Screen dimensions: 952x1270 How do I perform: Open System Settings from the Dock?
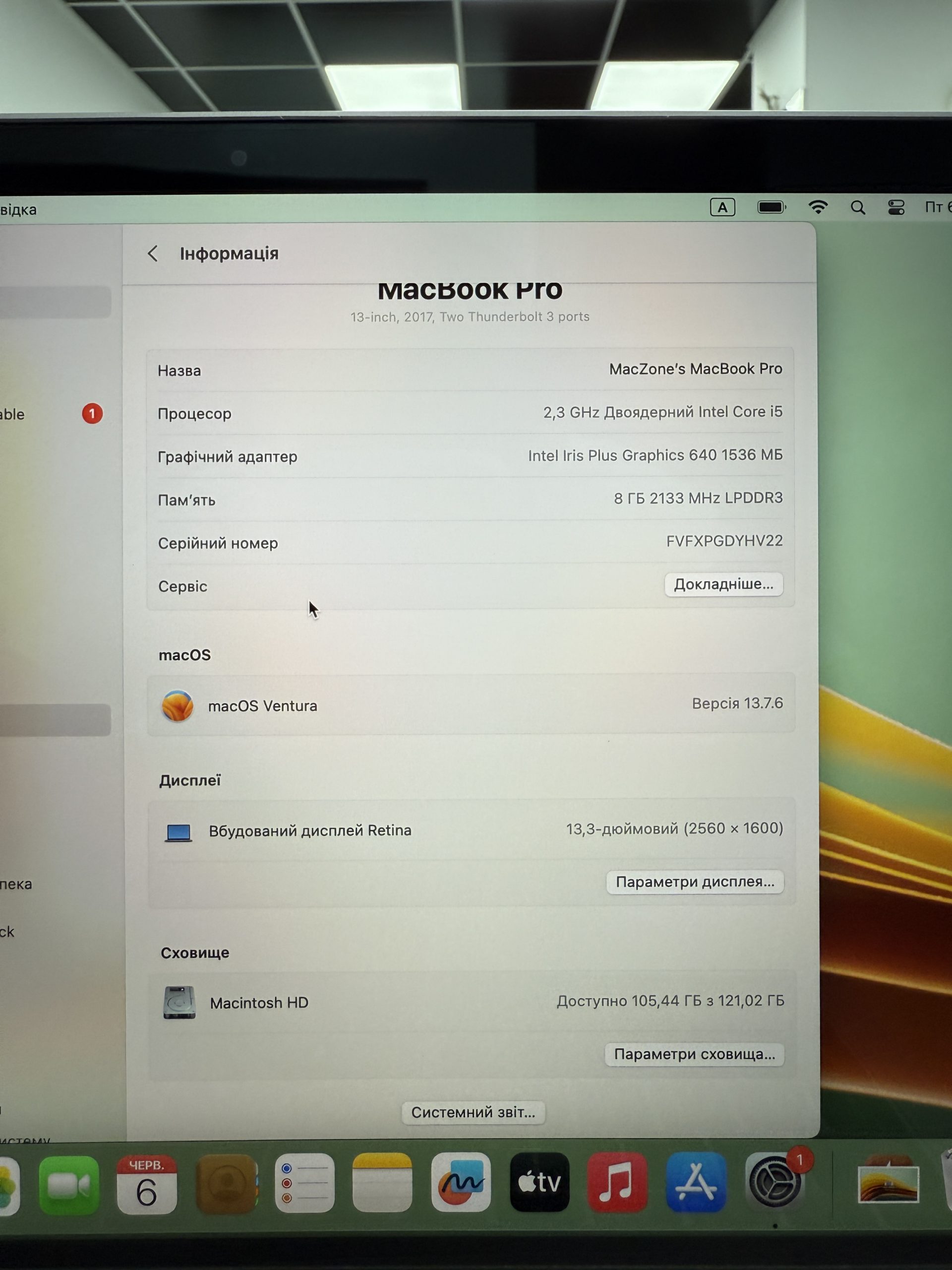[774, 1182]
